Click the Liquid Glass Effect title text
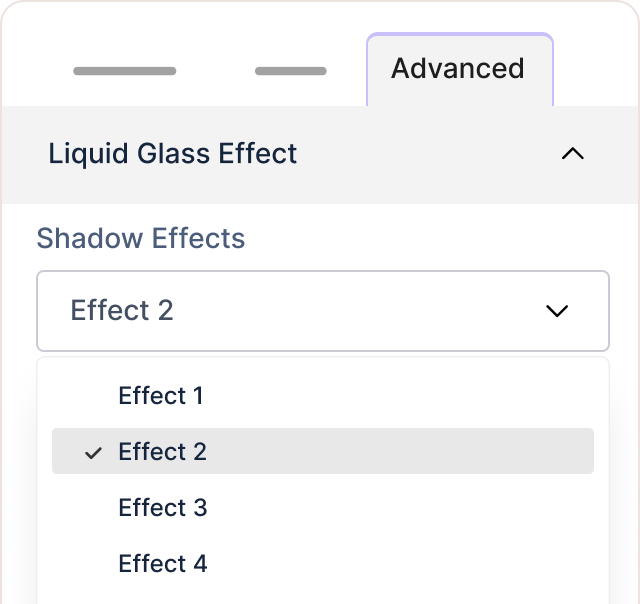This screenshot has height=604, width=640. 173,154
